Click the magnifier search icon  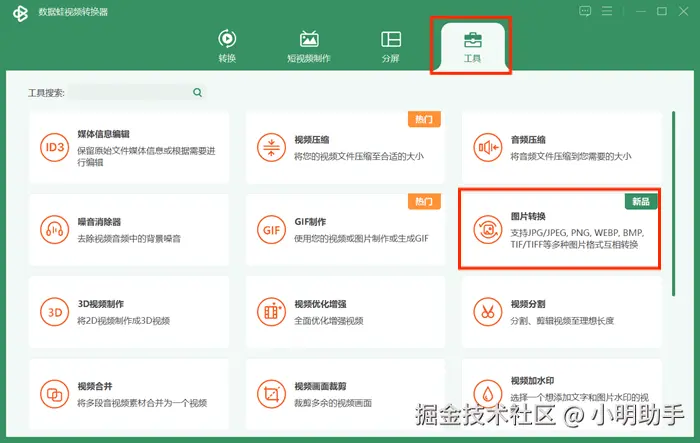(x=197, y=92)
